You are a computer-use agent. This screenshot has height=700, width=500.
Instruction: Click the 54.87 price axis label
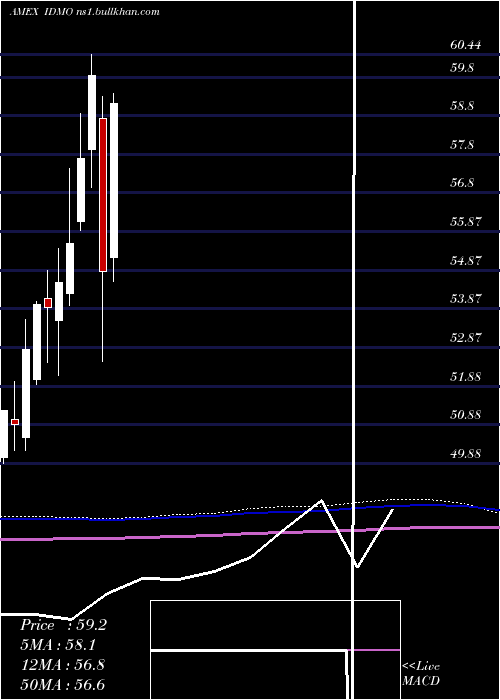(x=466, y=260)
